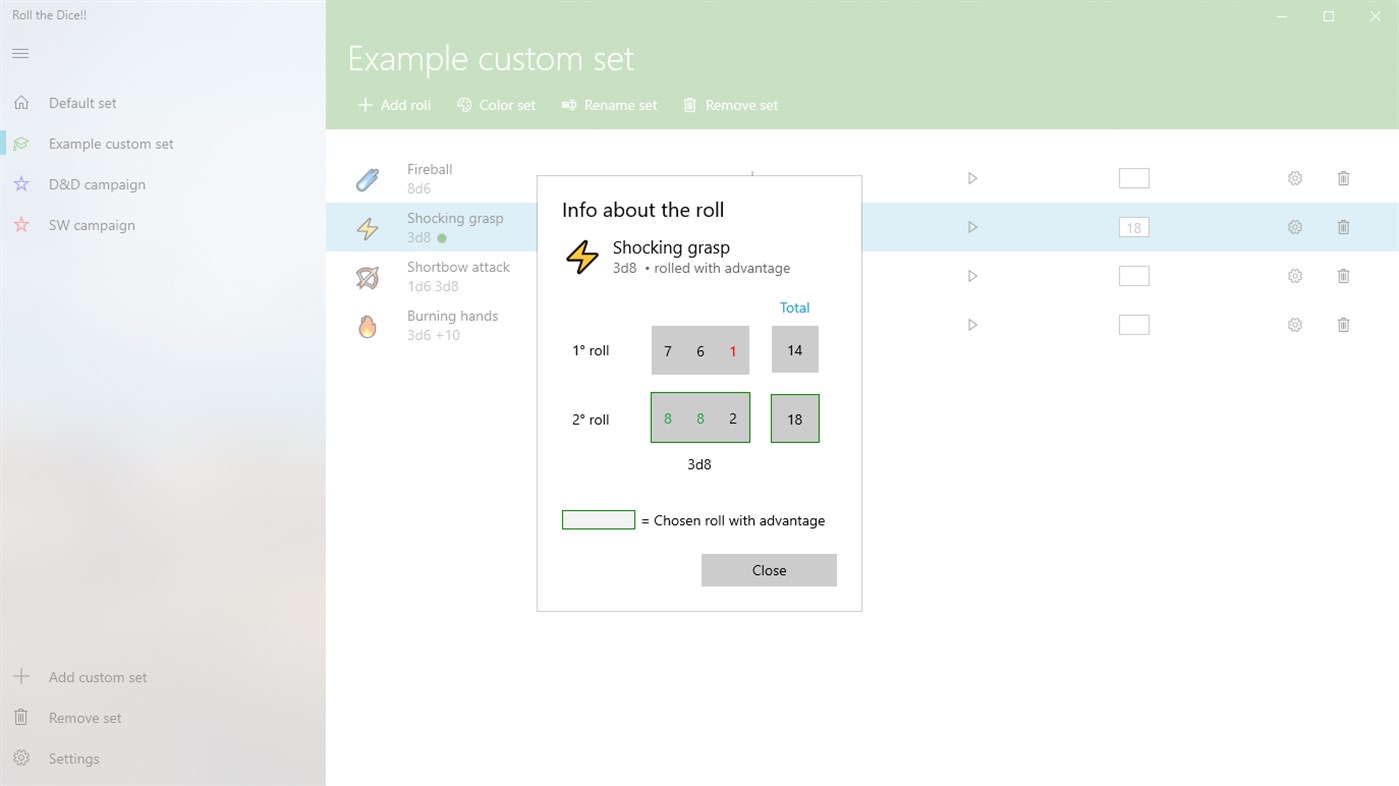The width and height of the screenshot is (1399, 786).
Task: Close the Info about the roll dialog
Action: [x=768, y=570]
